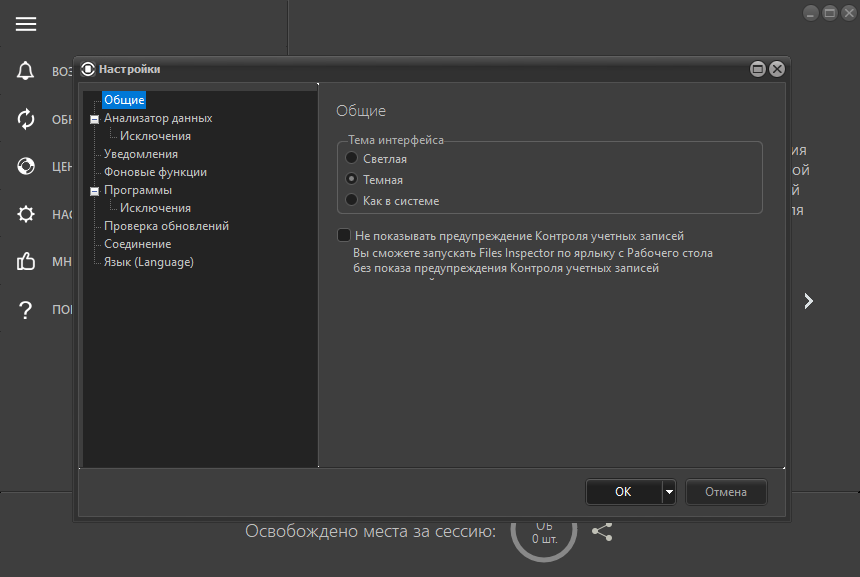Click the share icon near session stats
860x577 pixels.
pos(602,532)
